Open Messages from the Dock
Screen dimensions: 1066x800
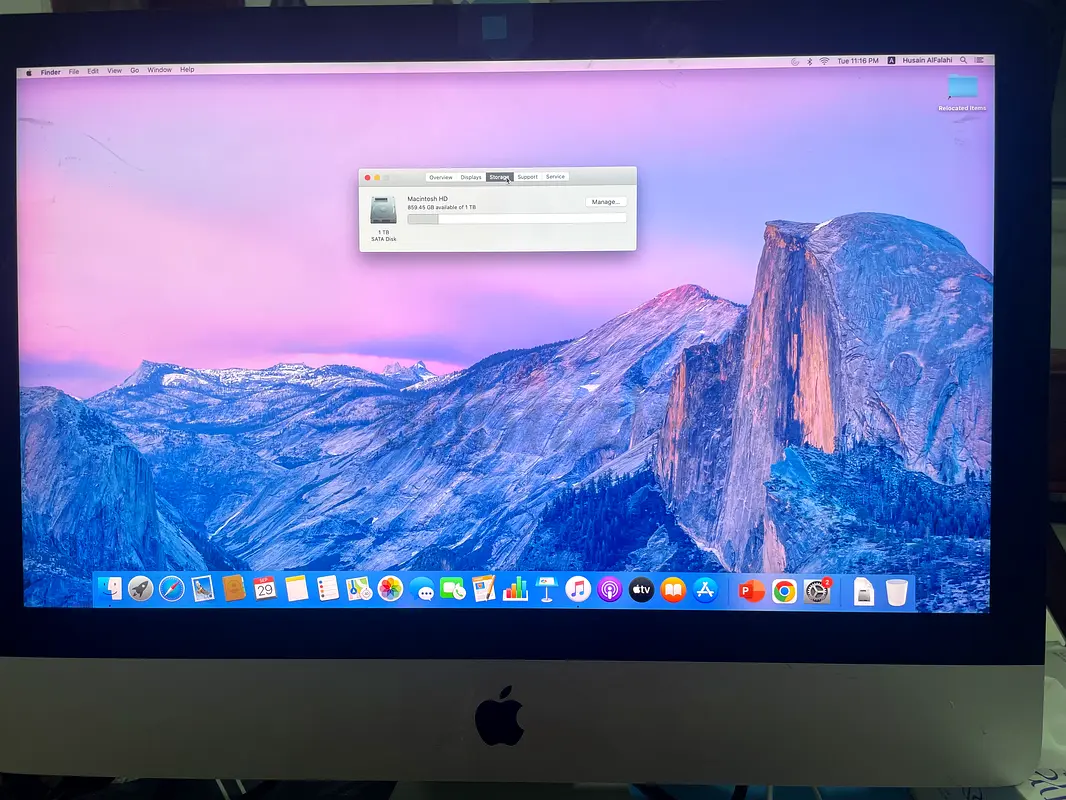(422, 590)
